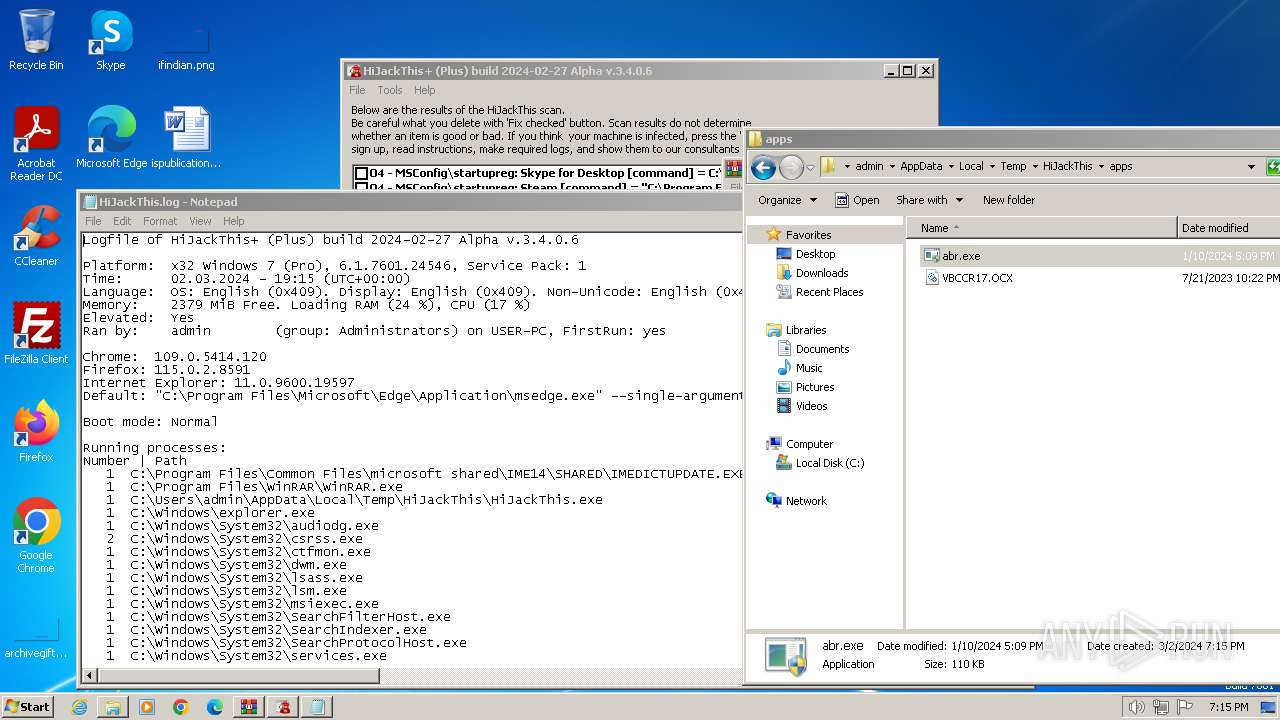The height and width of the screenshot is (720, 1280).
Task: Open HiJackThis Tools menu
Action: (x=390, y=90)
